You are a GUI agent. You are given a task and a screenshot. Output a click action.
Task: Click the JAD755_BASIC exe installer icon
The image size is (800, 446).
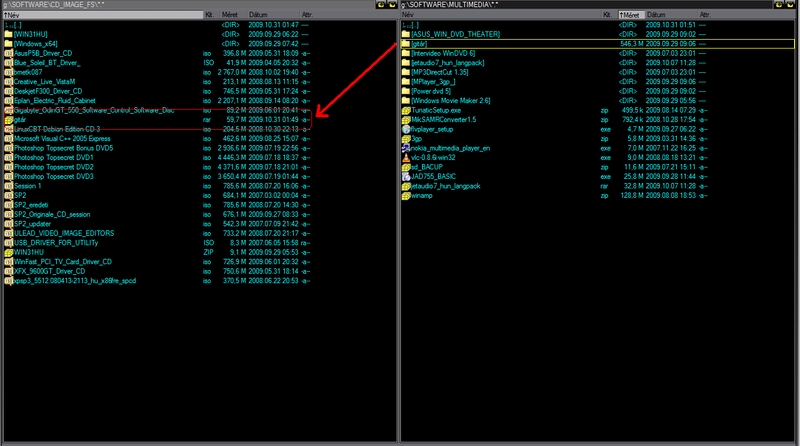[x=406, y=177]
